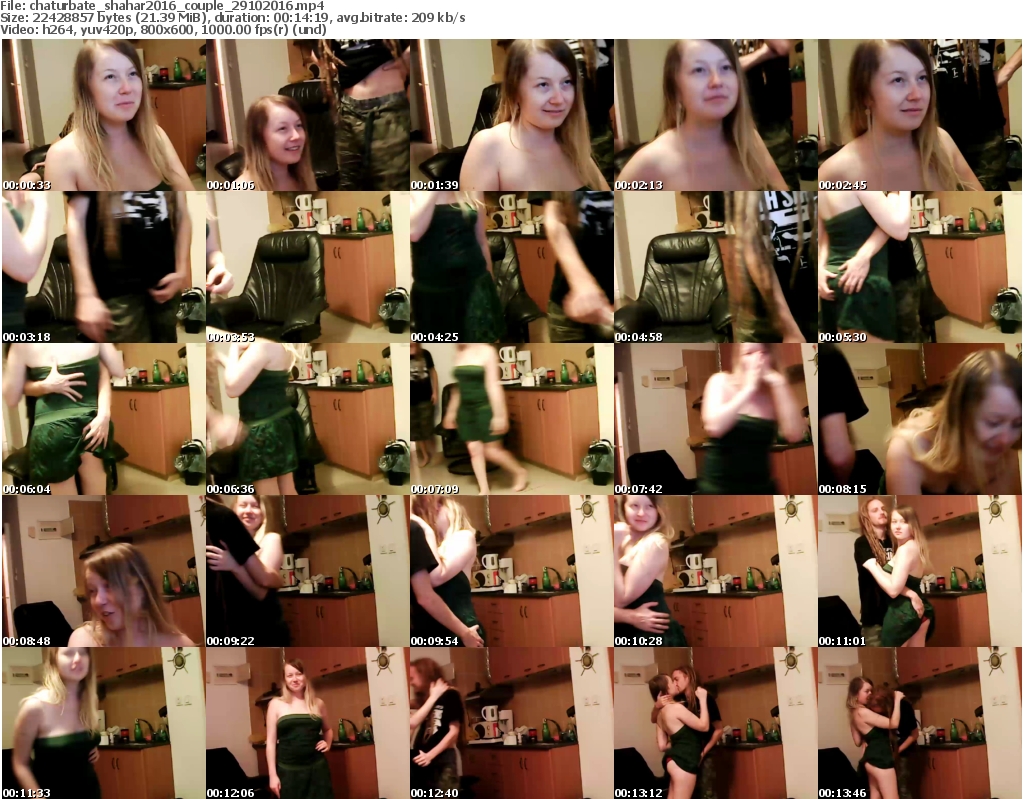The height and width of the screenshot is (799, 1024).
Task: Select the 00:12:40 frame
Action: click(511, 723)
